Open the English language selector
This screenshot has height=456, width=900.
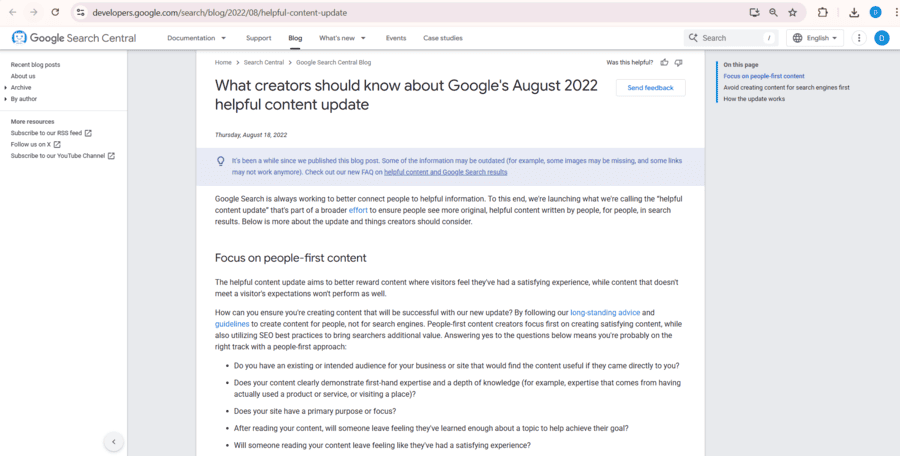pos(814,38)
